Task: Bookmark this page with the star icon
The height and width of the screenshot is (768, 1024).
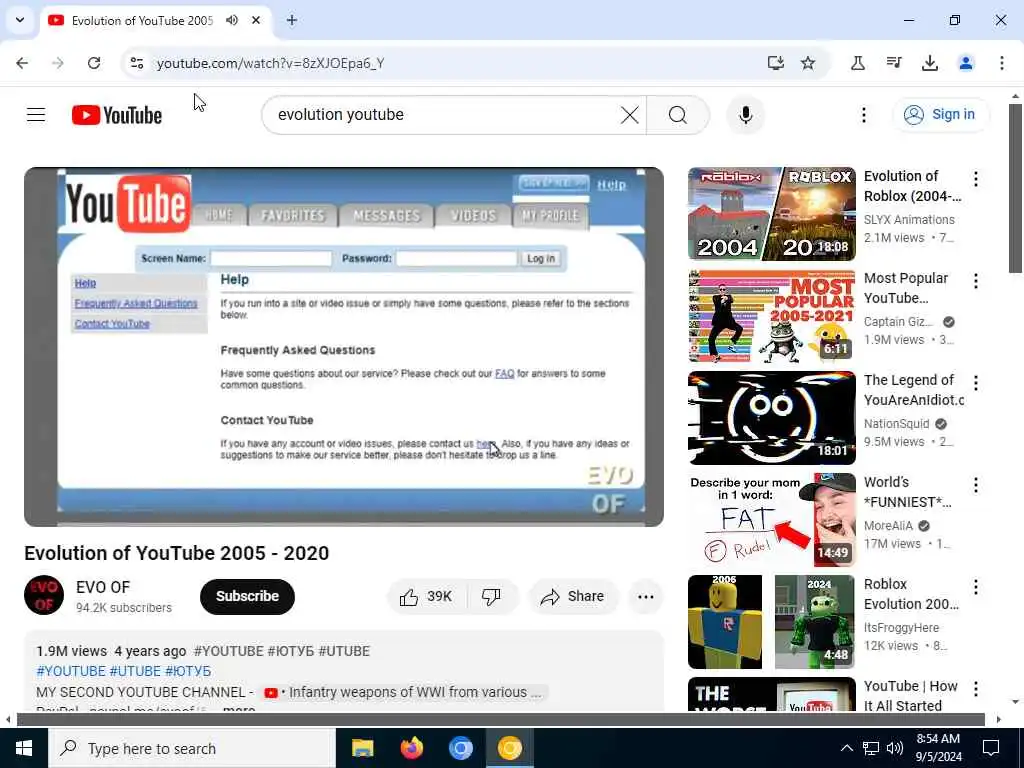Action: pos(808,63)
